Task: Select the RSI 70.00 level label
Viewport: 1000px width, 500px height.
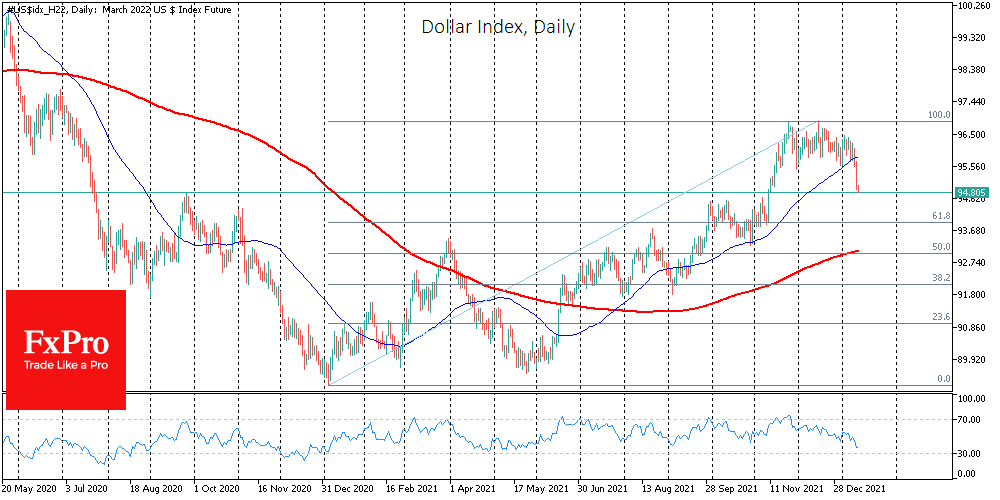Action: pos(972,421)
